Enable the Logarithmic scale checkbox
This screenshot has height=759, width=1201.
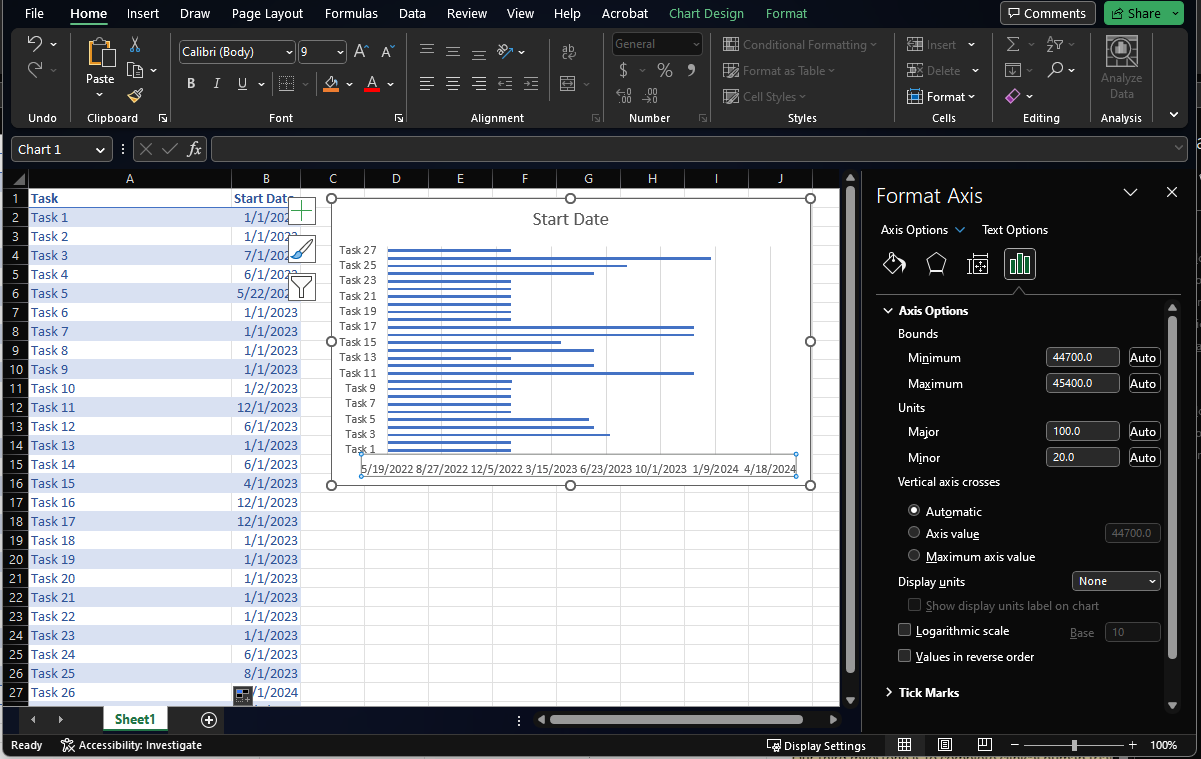[x=905, y=630]
